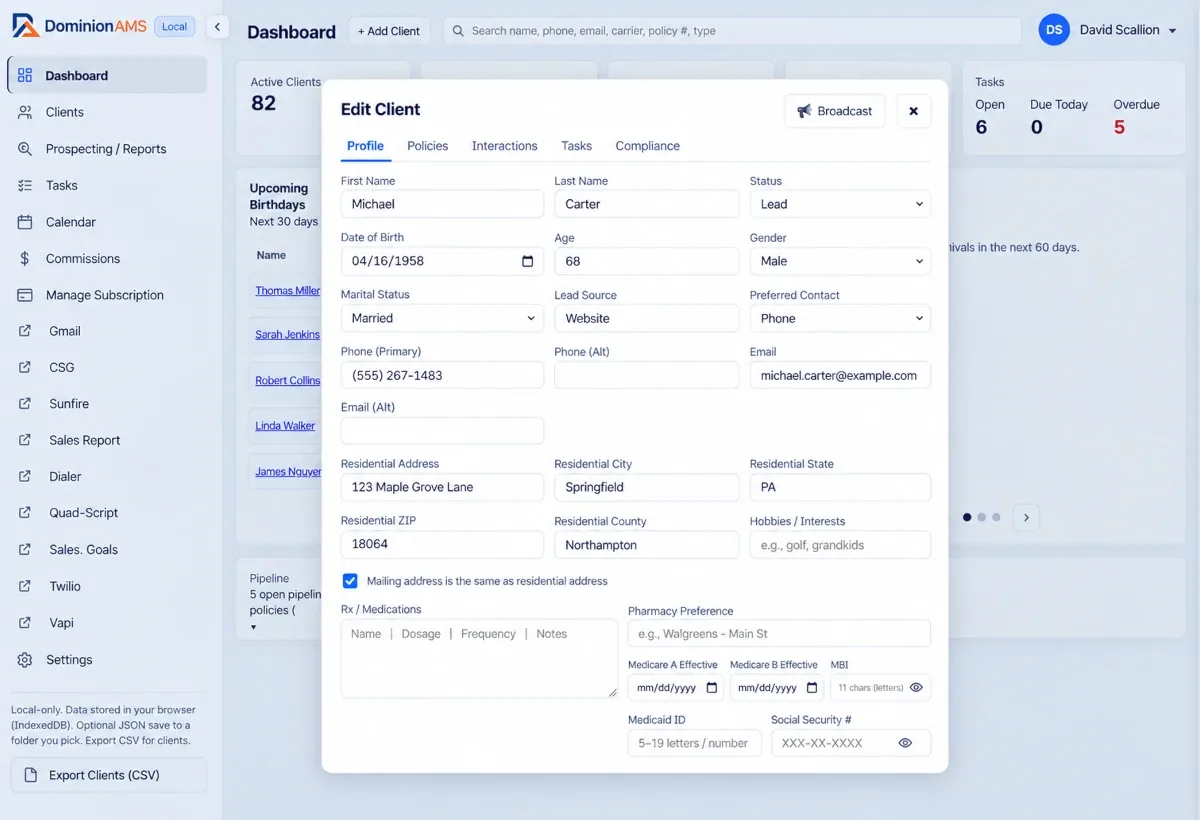The width and height of the screenshot is (1200, 820).
Task: Switch to the Interactions tab
Action: [x=504, y=146]
